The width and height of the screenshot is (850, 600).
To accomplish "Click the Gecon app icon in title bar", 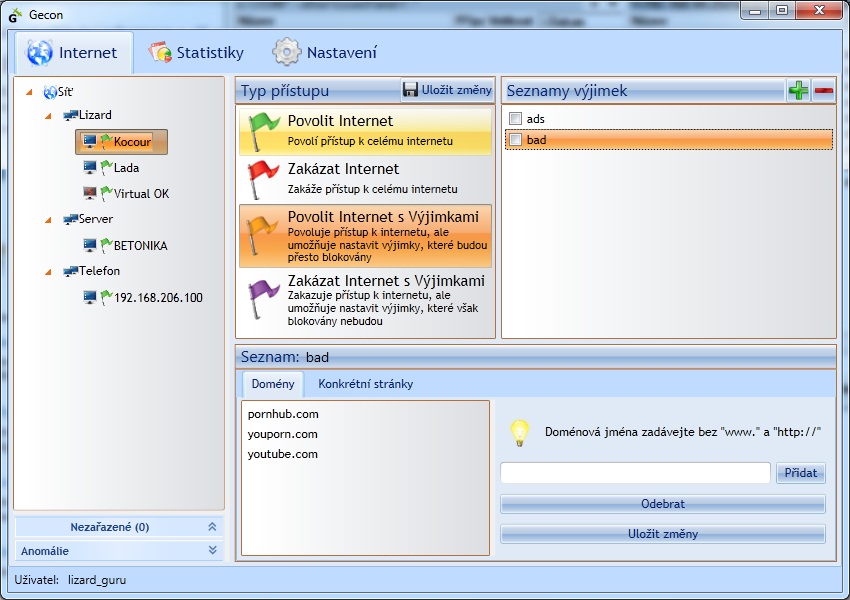I will (x=14, y=15).
